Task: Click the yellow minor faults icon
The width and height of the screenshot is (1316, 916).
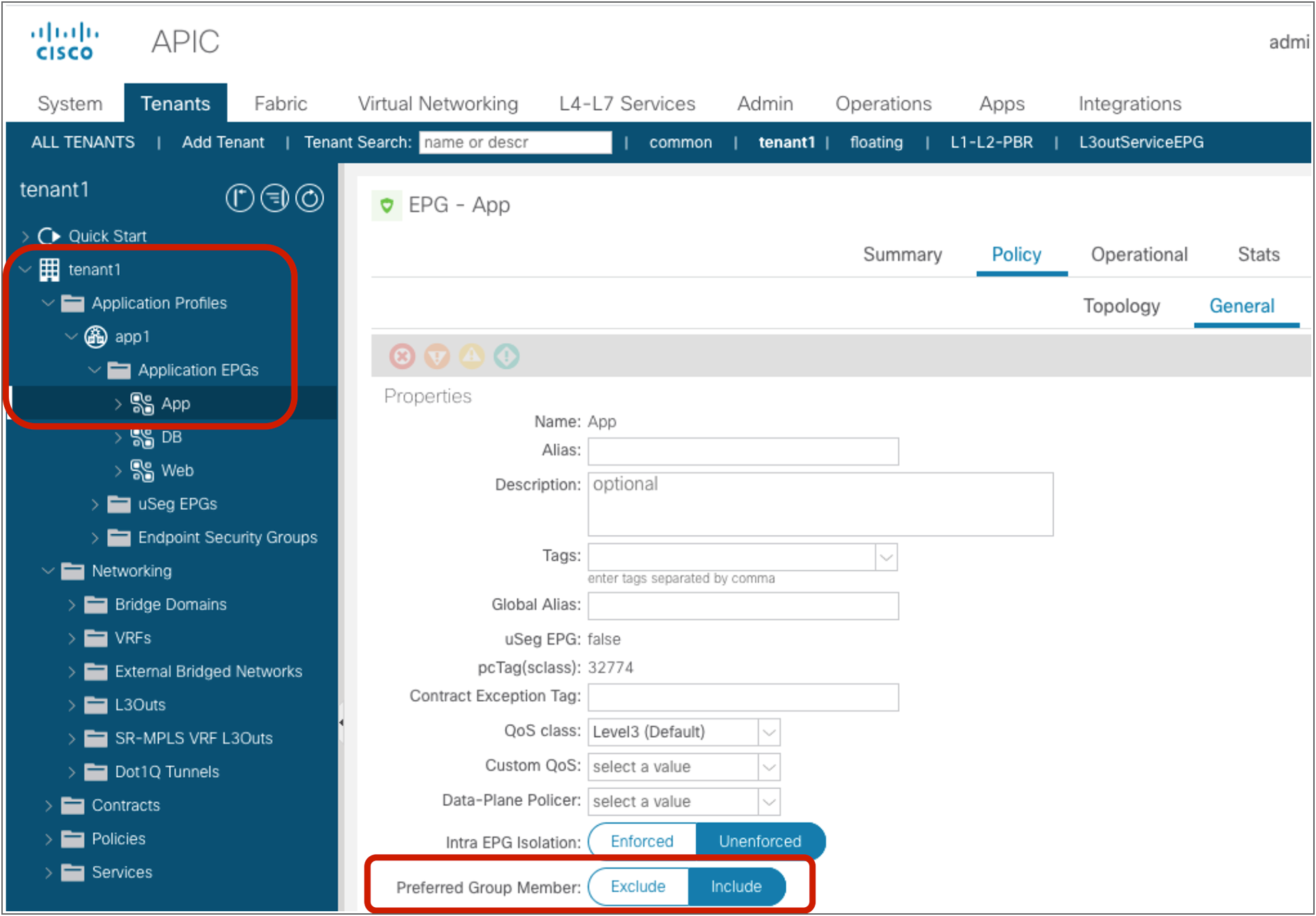Action: [472, 356]
